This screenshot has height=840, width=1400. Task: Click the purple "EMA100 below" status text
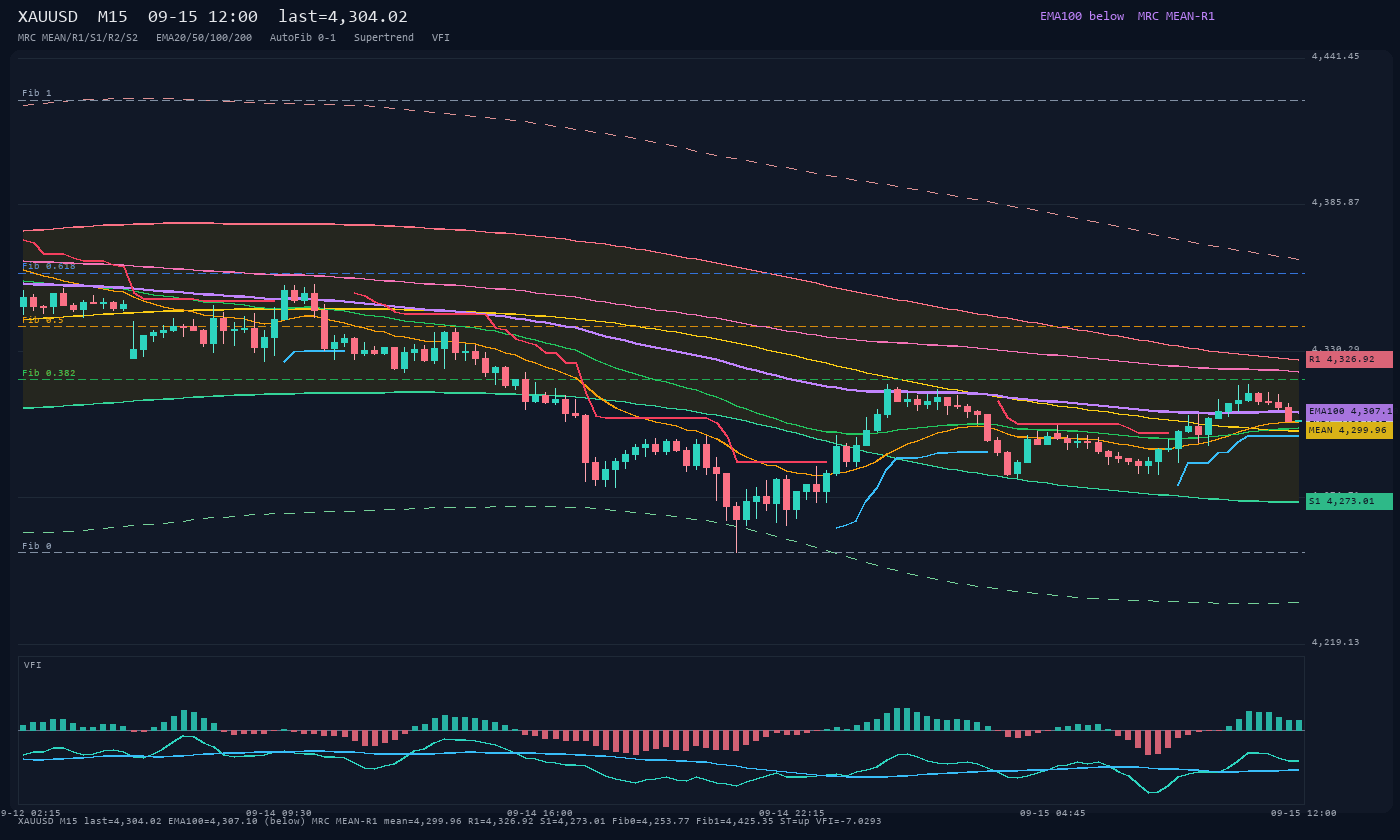pos(1082,16)
